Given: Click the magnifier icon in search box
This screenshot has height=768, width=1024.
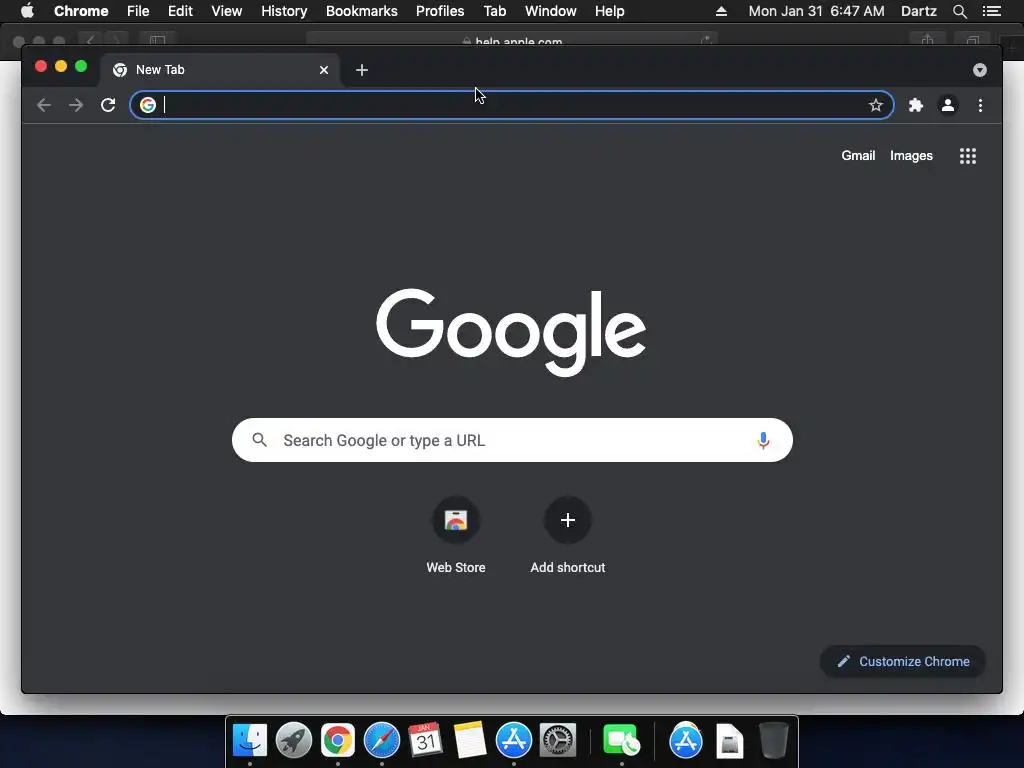Looking at the screenshot, I should coord(259,440).
